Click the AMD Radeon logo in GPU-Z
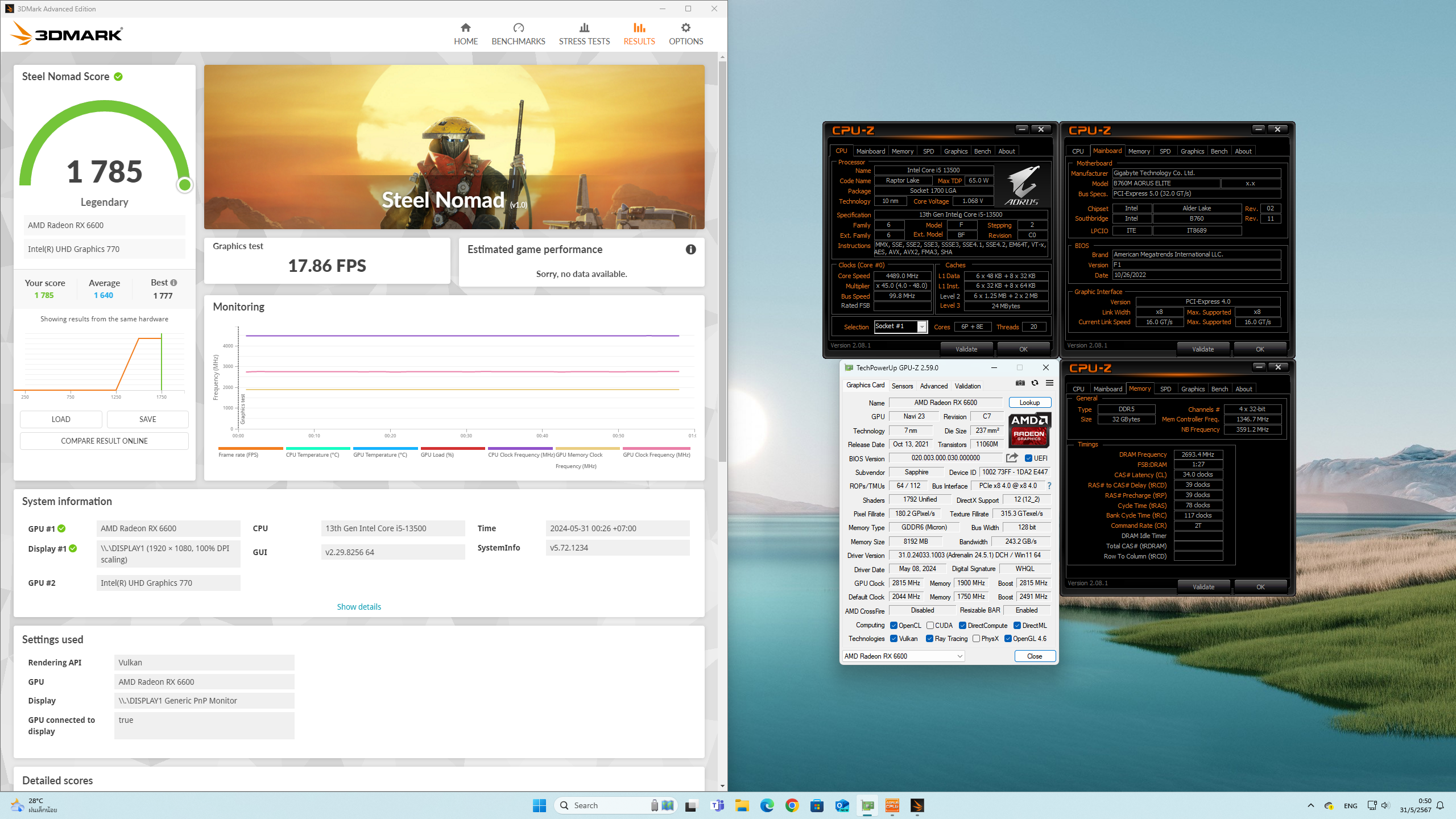The height and width of the screenshot is (819, 1456). pos(1029,430)
